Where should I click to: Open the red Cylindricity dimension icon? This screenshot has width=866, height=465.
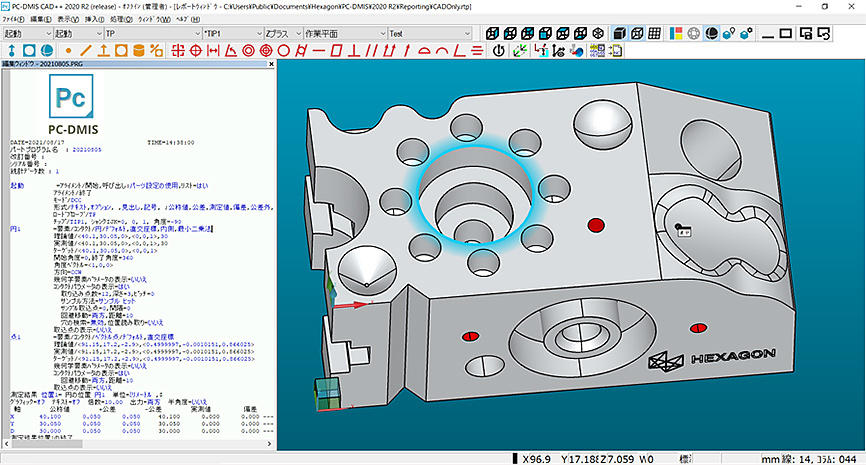(x=301, y=51)
